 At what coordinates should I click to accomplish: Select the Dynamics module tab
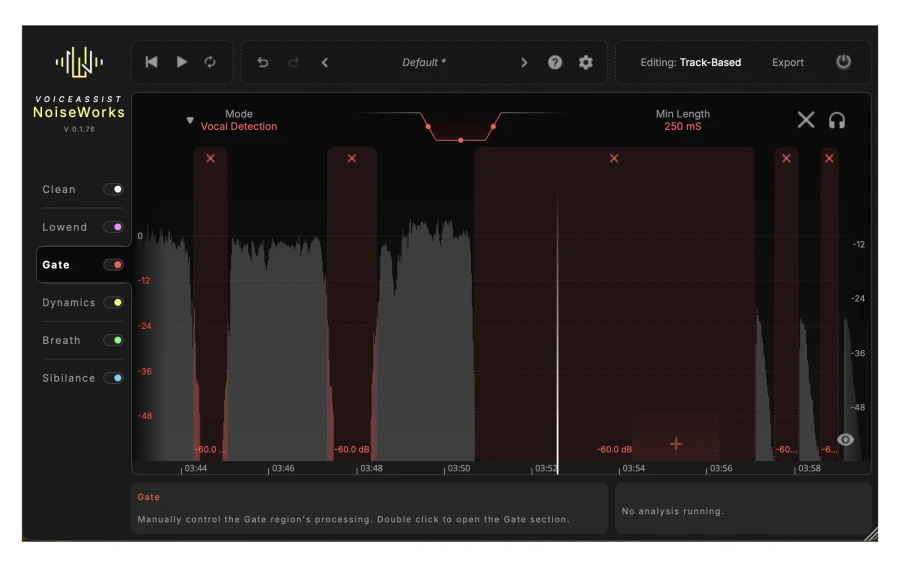[68, 303]
